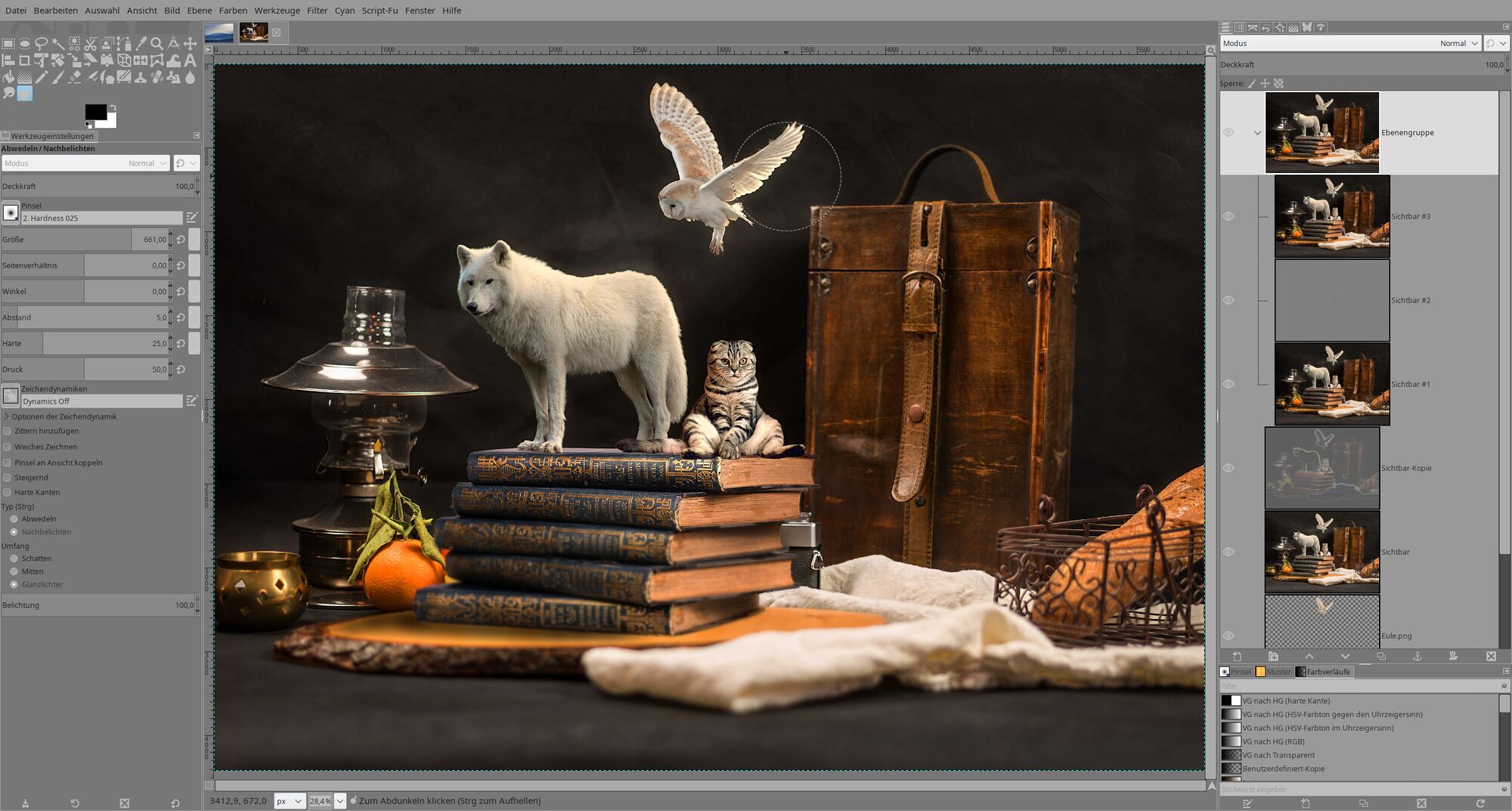Switch to the landscape image tab thumbnail

(x=219, y=33)
